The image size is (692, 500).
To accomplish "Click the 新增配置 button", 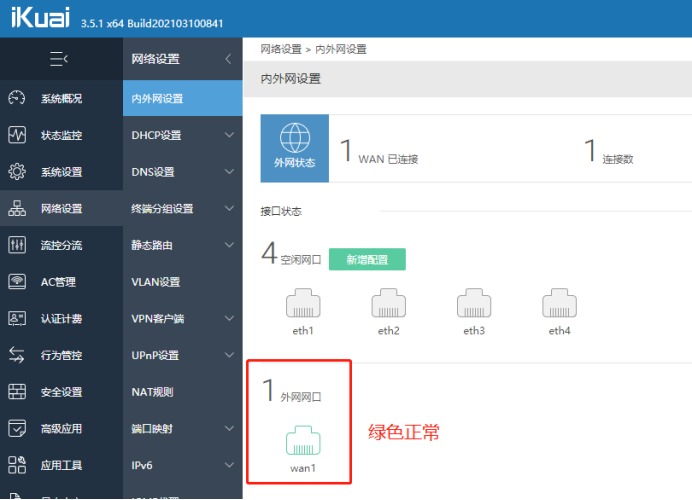I will (367, 259).
